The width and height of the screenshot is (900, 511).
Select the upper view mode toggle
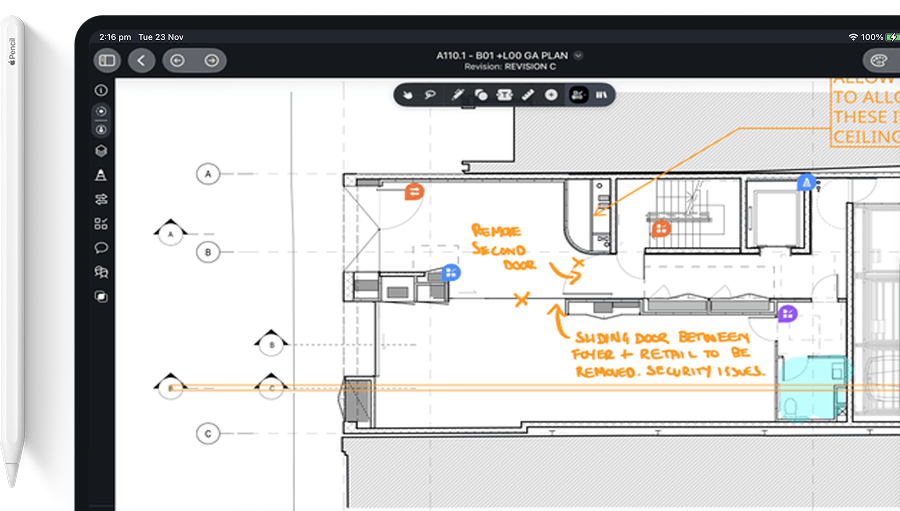point(101,111)
